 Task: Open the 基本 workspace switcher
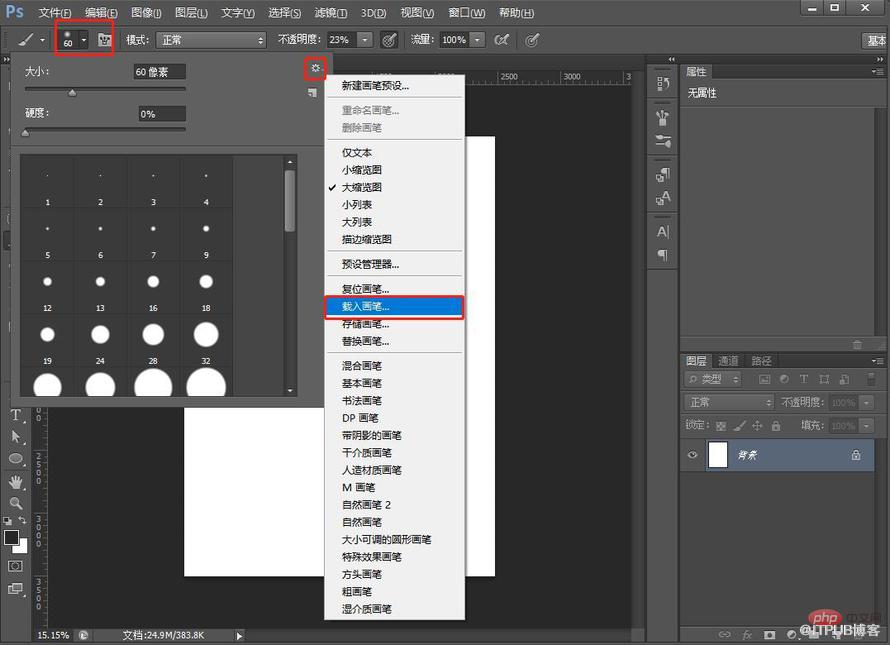(x=876, y=40)
